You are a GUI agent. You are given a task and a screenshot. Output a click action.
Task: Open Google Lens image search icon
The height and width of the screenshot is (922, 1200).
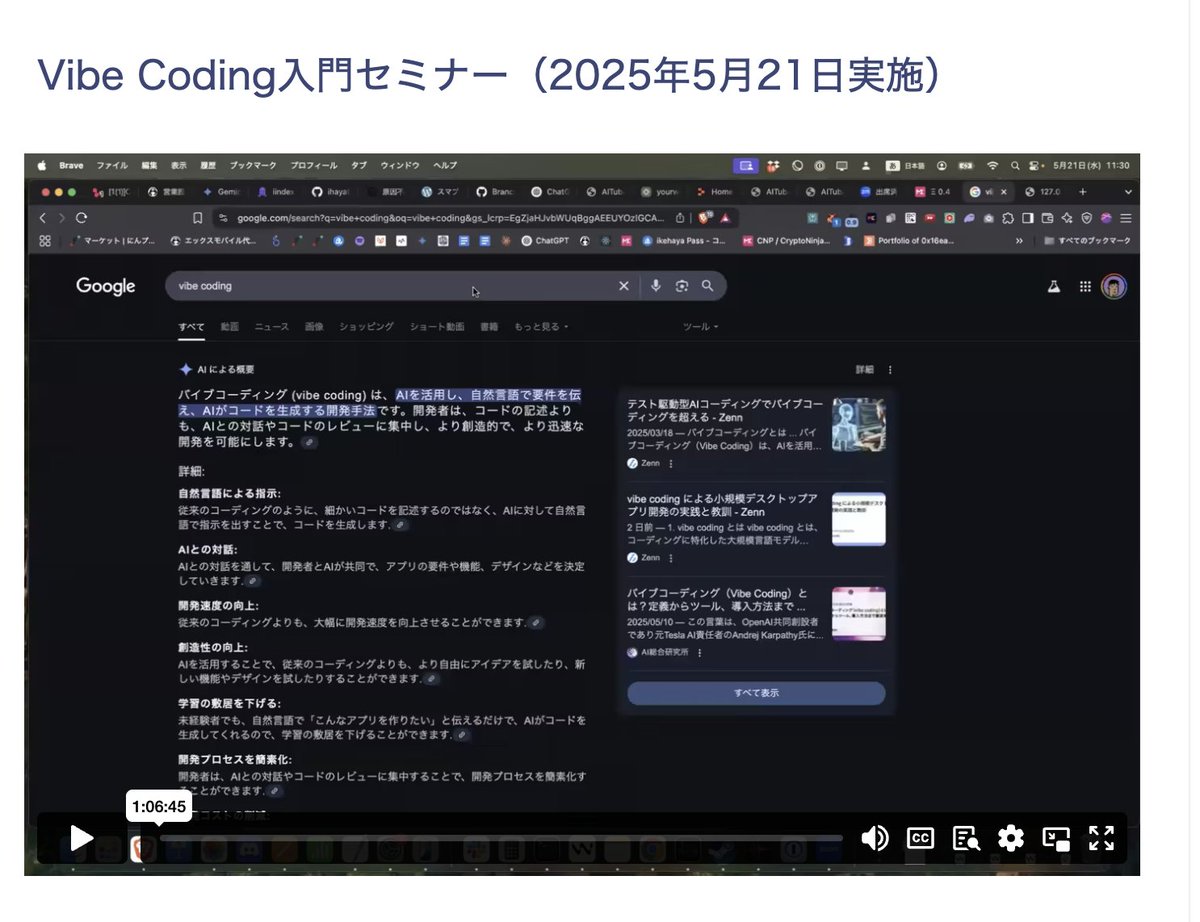click(x=682, y=286)
